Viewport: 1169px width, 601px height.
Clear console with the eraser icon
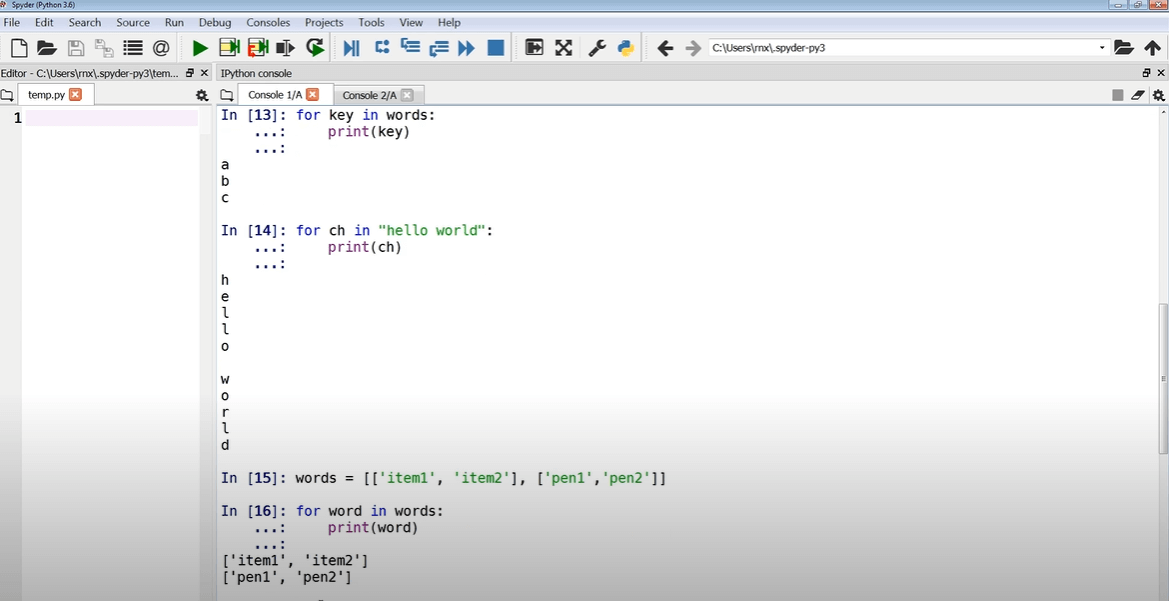pos(1137,95)
